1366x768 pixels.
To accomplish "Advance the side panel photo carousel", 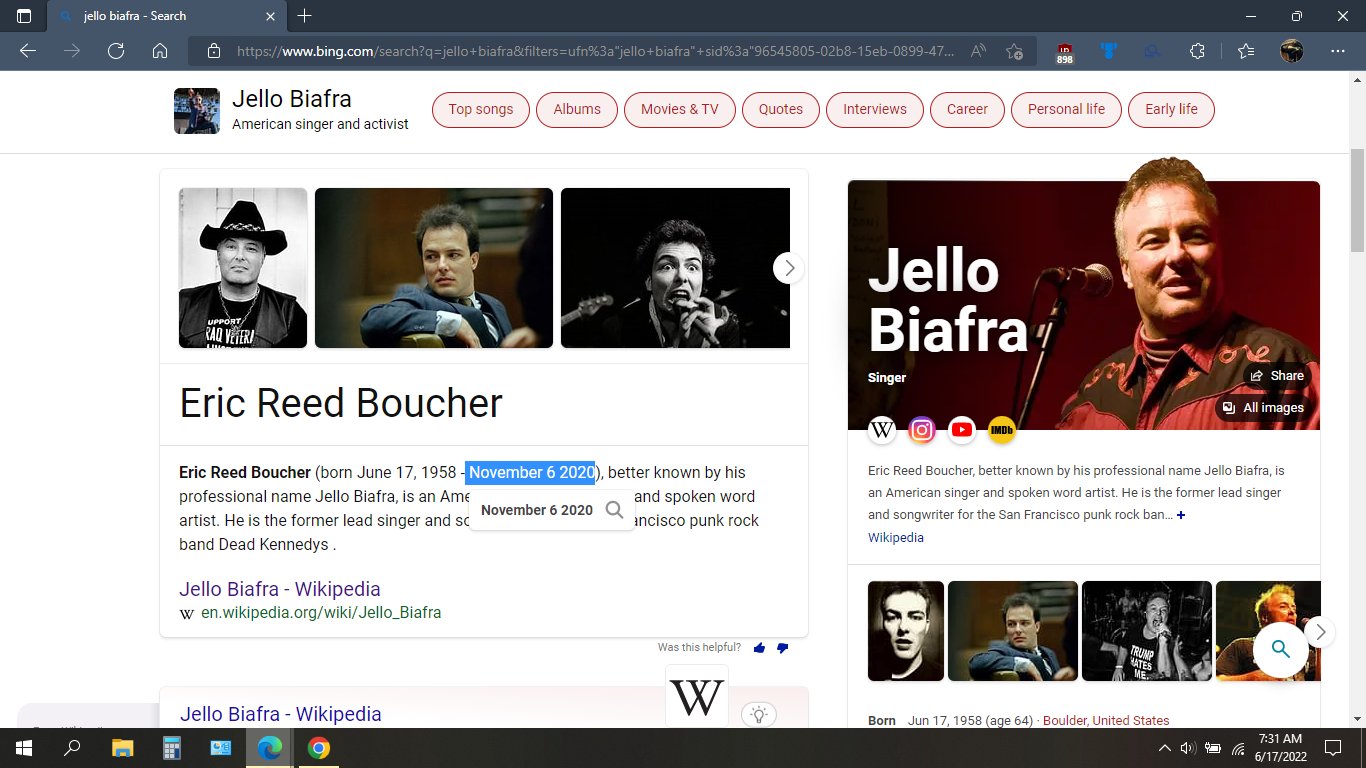I will pos(1320,632).
